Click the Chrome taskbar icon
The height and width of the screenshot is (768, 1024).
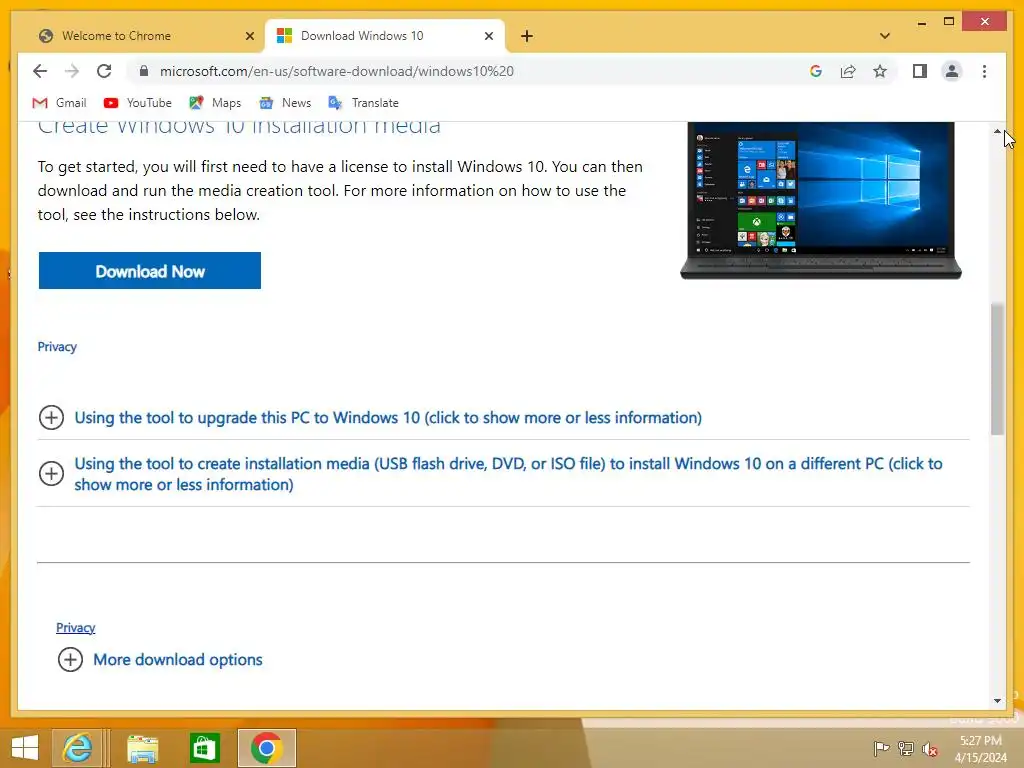266,748
